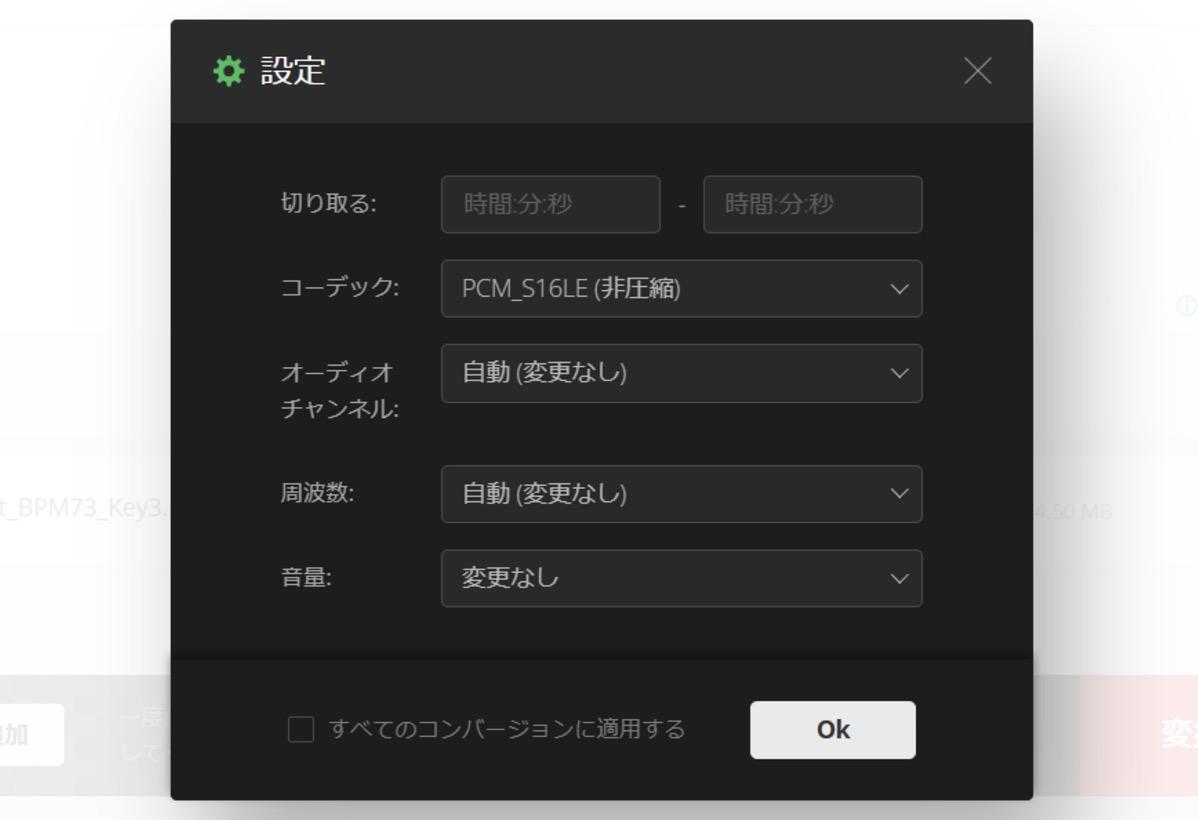Viewport: 1198px width, 820px height.
Task: Open the 周波数 dropdown
Action: [x=681, y=494]
